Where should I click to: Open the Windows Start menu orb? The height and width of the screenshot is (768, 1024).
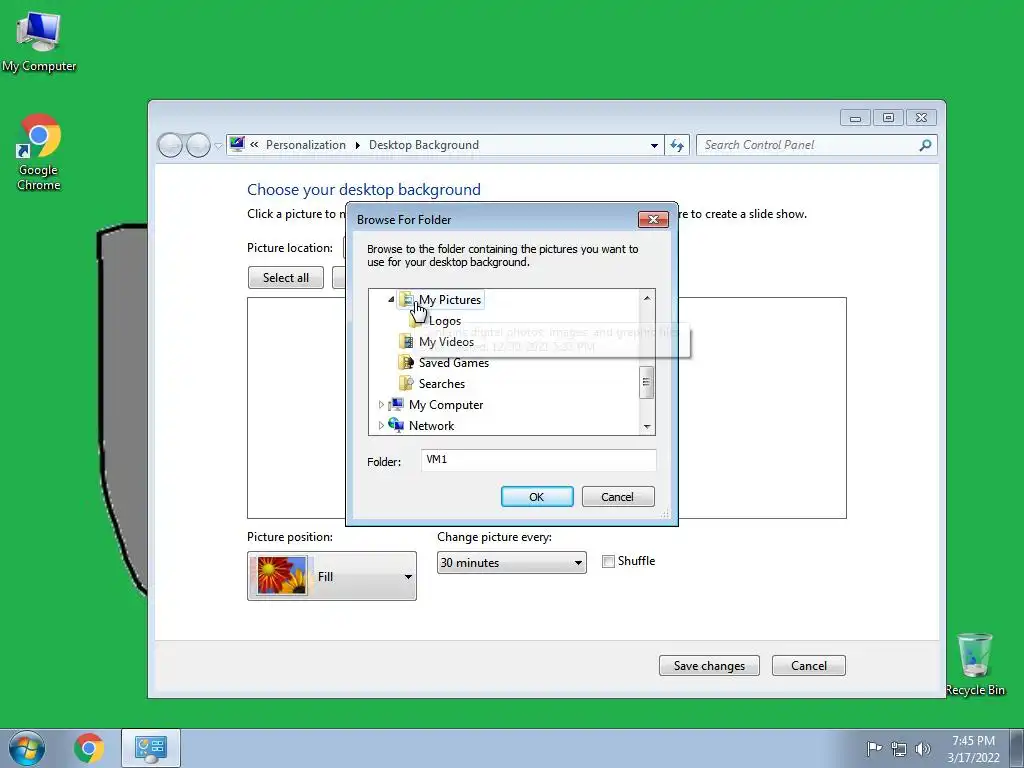pyautogui.click(x=27, y=748)
